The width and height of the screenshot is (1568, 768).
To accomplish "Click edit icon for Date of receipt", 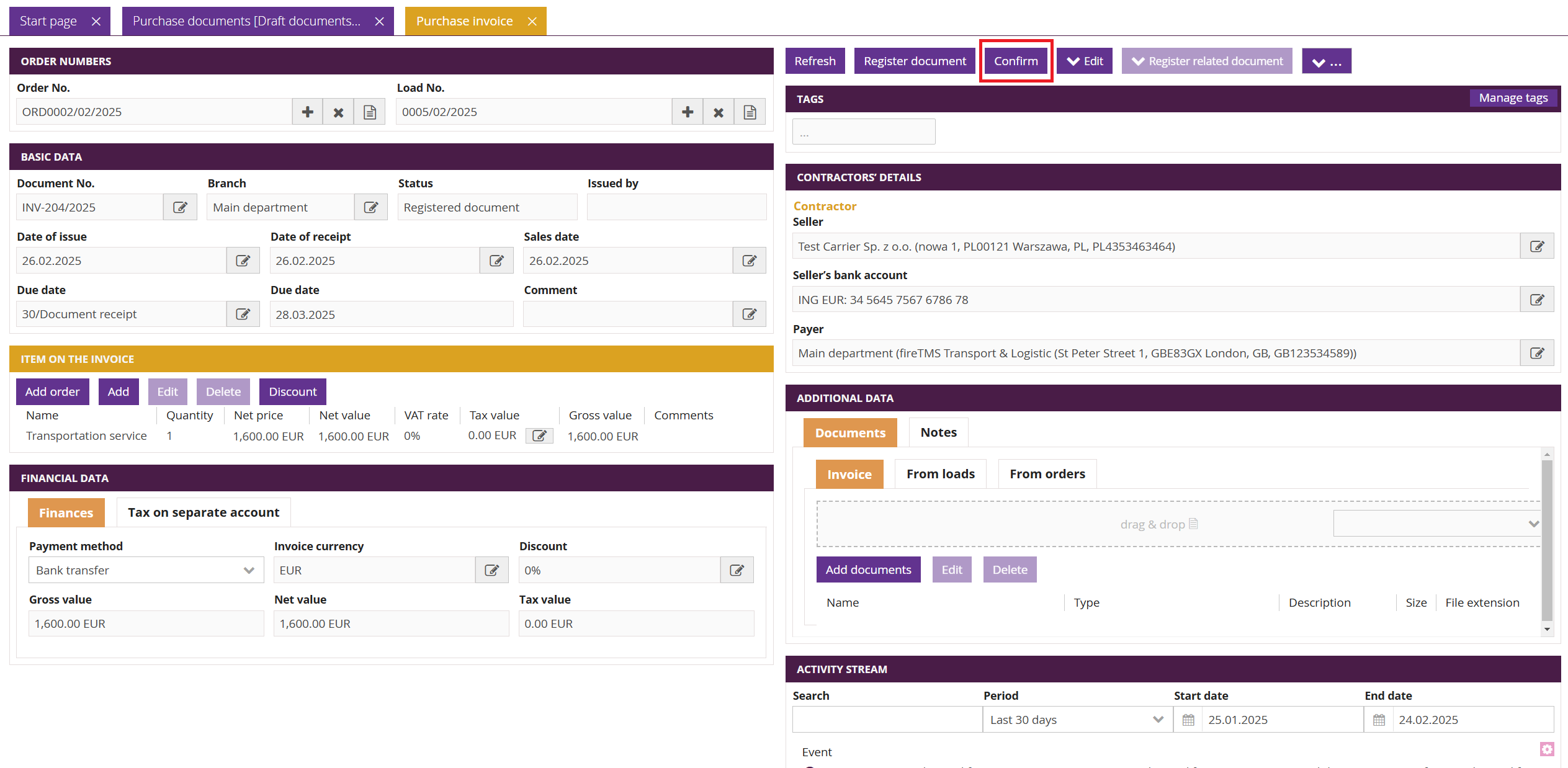I will (496, 261).
